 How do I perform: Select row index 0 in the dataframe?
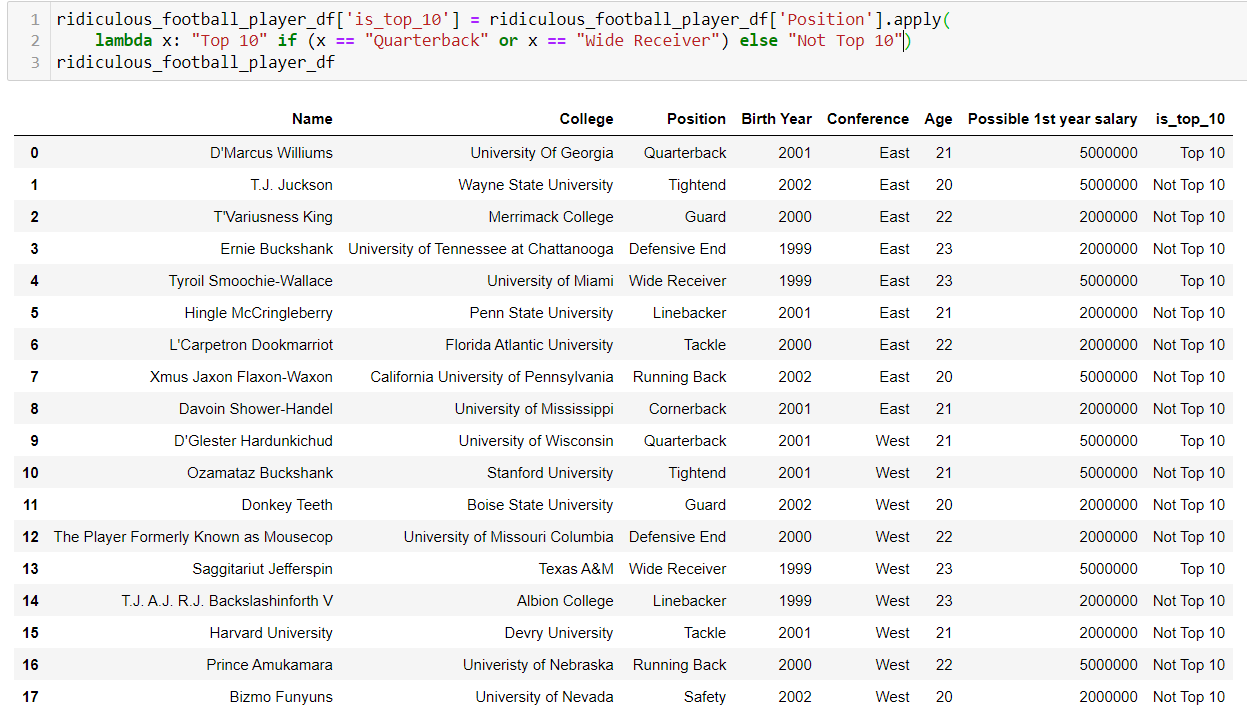[34, 153]
